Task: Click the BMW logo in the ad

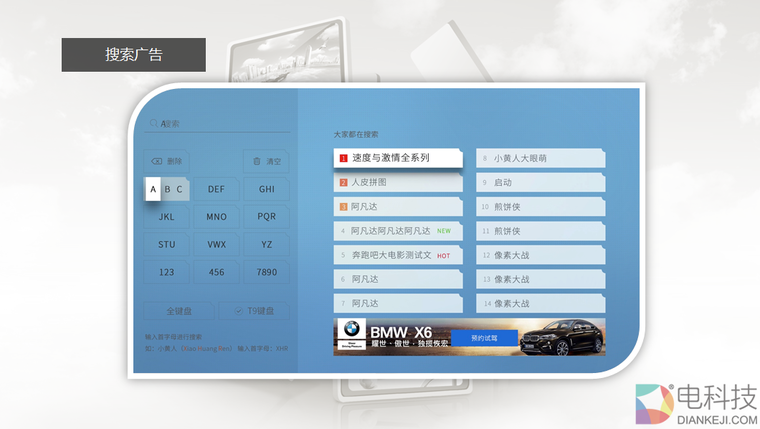Action: point(351,330)
